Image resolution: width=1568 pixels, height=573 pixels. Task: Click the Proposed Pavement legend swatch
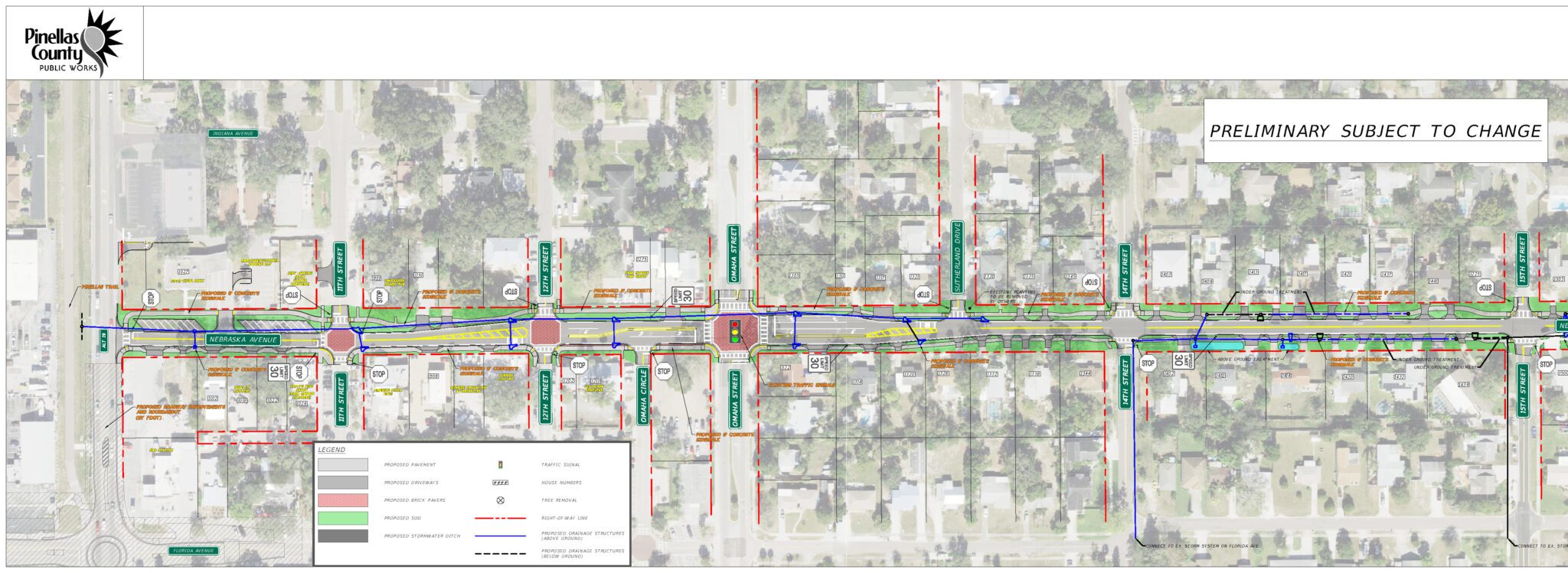pos(343,464)
